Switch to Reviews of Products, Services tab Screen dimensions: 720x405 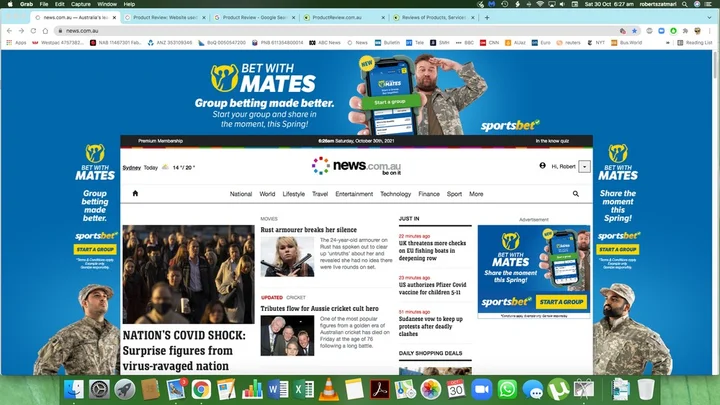pyautogui.click(x=433, y=17)
